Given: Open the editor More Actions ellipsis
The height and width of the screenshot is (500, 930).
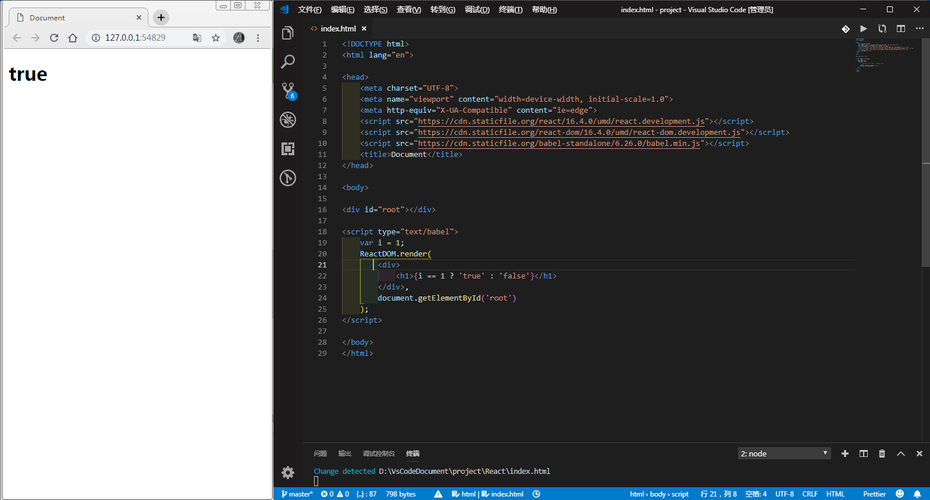Looking at the screenshot, I should (x=919, y=28).
